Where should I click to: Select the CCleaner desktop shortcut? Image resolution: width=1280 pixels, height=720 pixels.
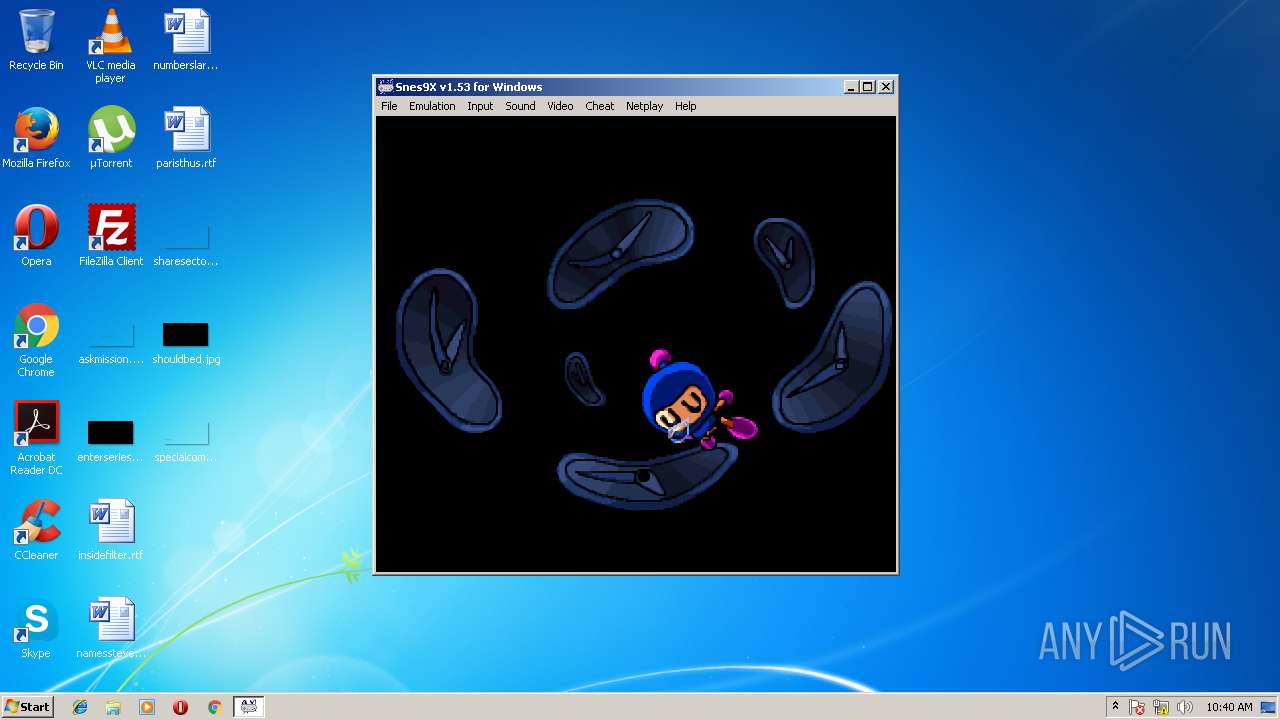[36, 530]
